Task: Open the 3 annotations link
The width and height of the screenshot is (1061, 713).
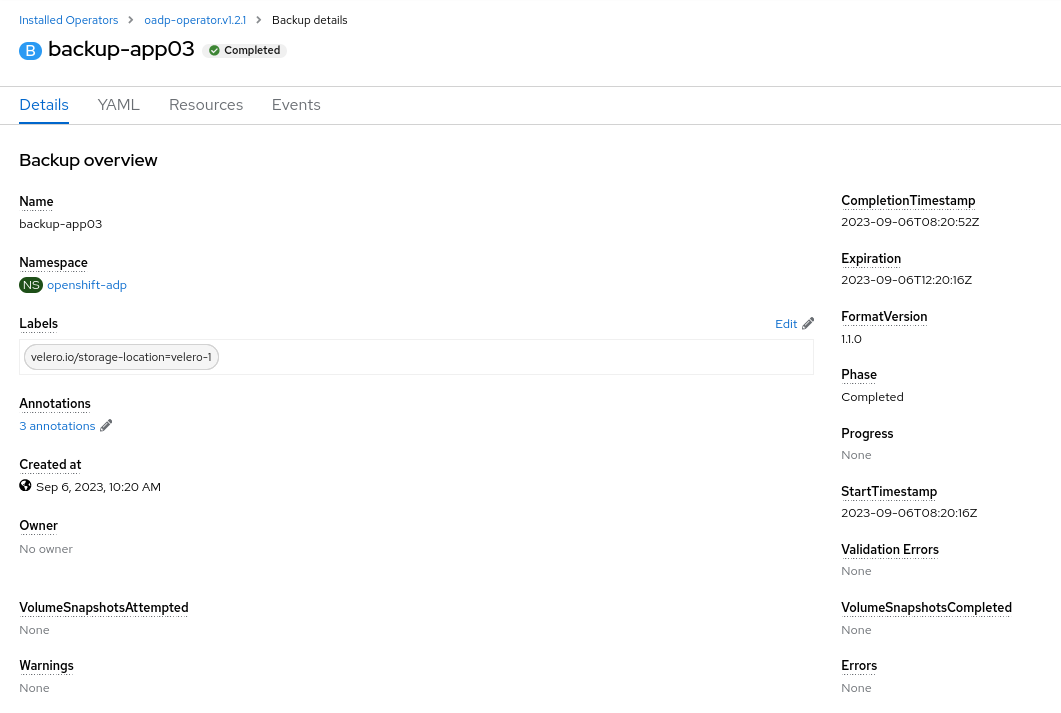Action: pyautogui.click(x=58, y=426)
